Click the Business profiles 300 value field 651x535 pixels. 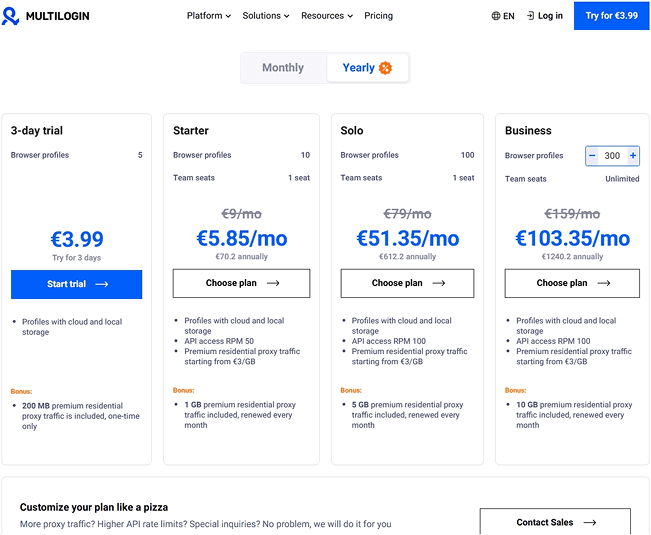[612, 156]
